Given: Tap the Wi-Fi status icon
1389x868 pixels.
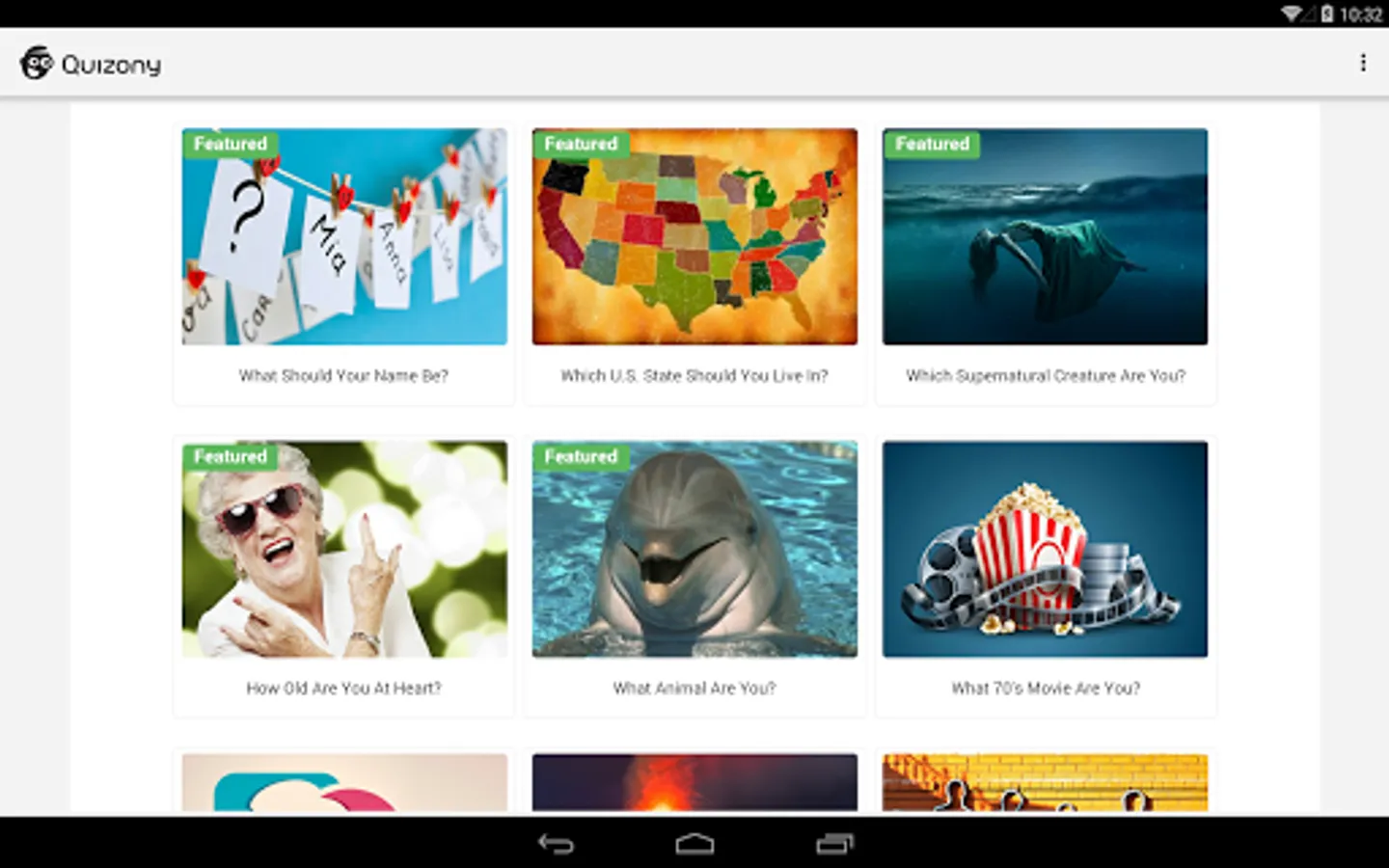Looking at the screenshot, I should (x=1293, y=14).
